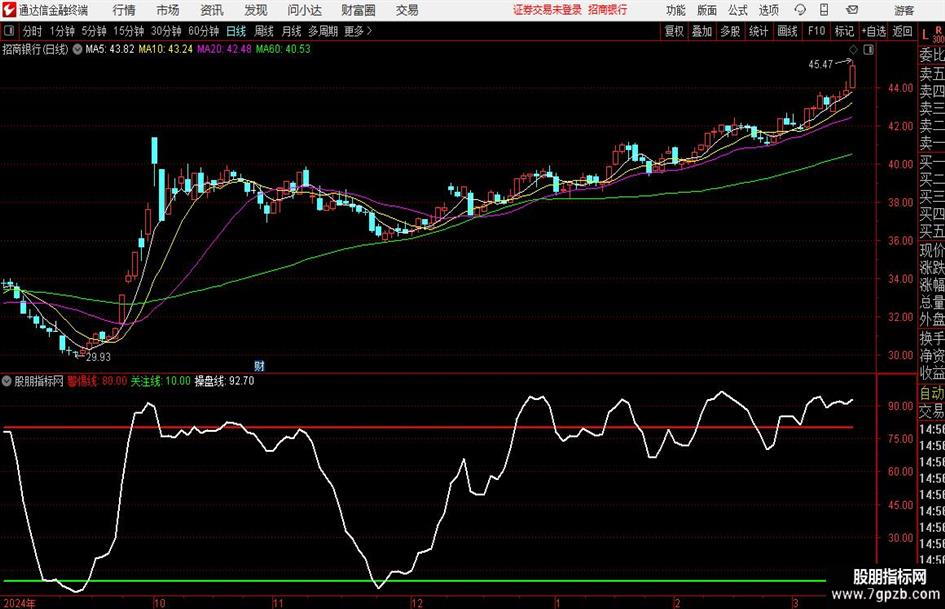Open the 多周期 view tab
The image size is (945, 609).
(322, 31)
